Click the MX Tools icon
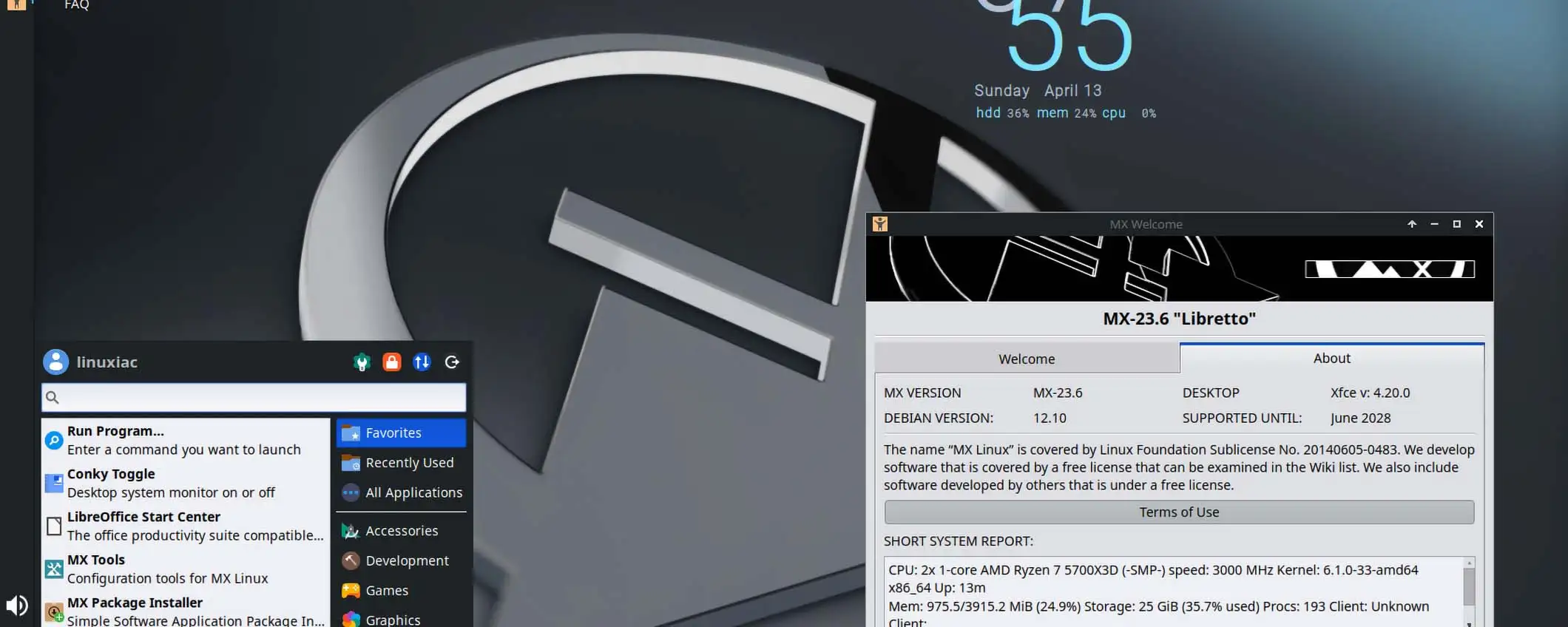 (x=54, y=569)
